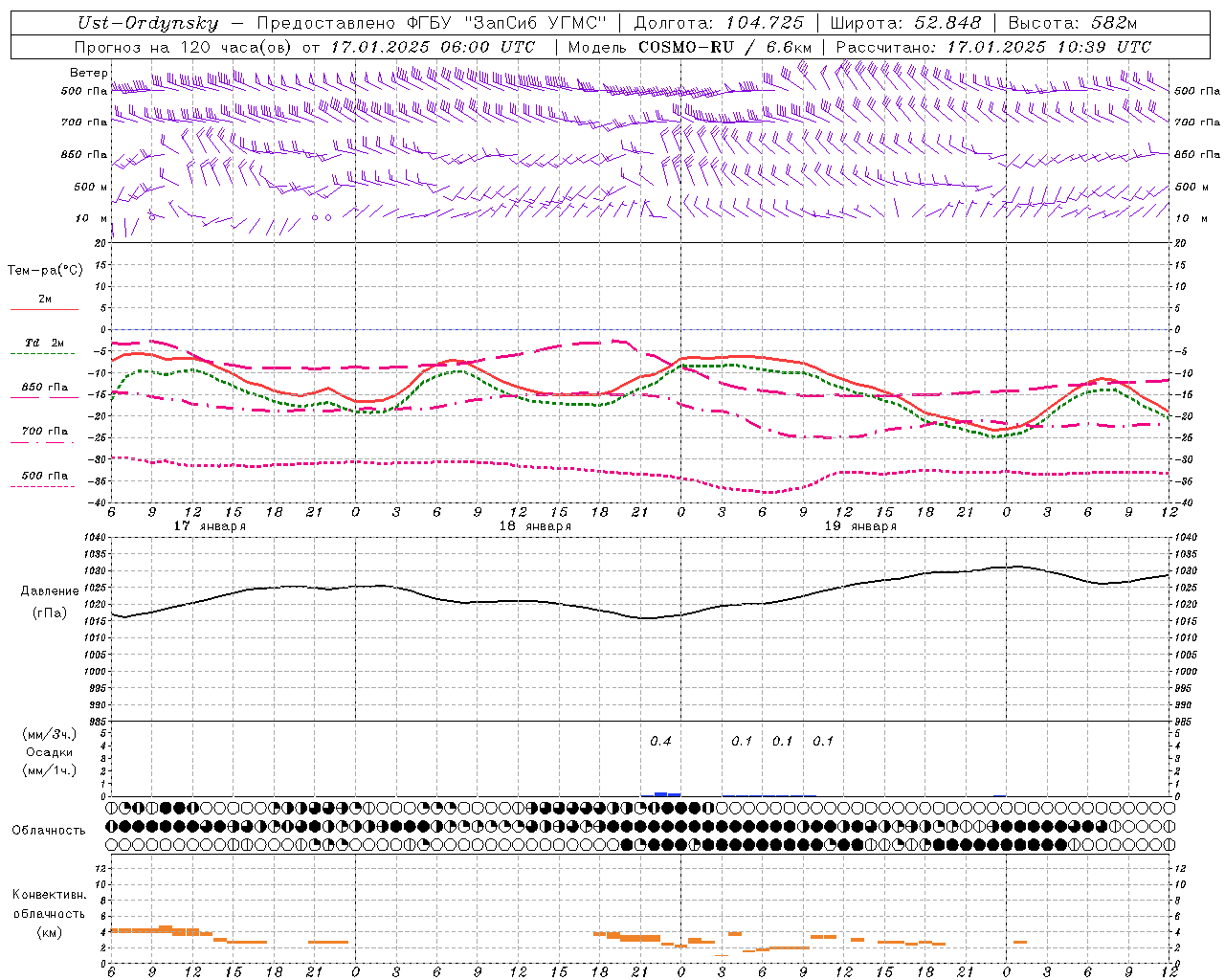Click the "0.4" precipitation amount value
This screenshot has height=980, width=1225.
pos(660,741)
